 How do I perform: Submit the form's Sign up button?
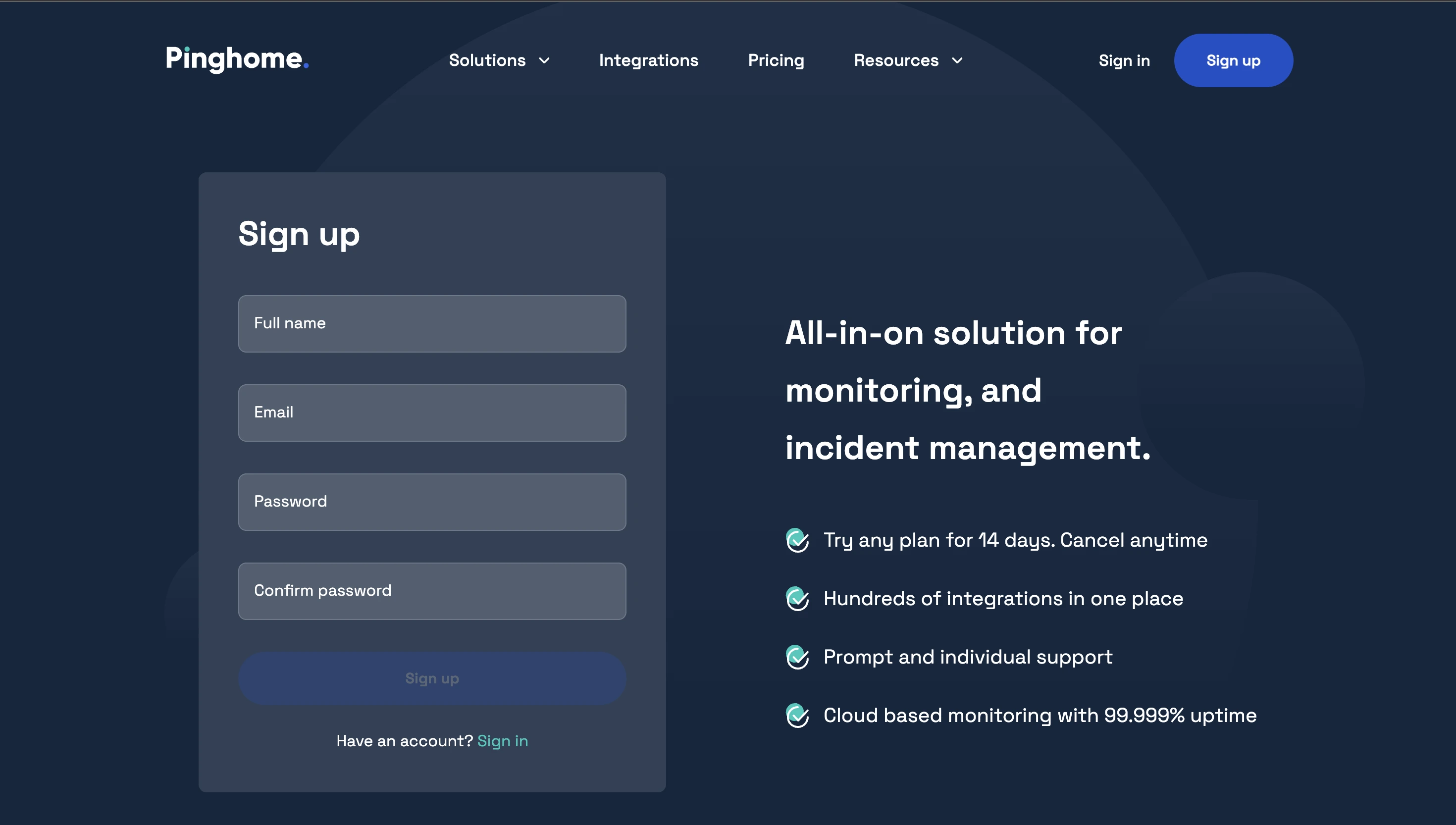pyautogui.click(x=432, y=678)
